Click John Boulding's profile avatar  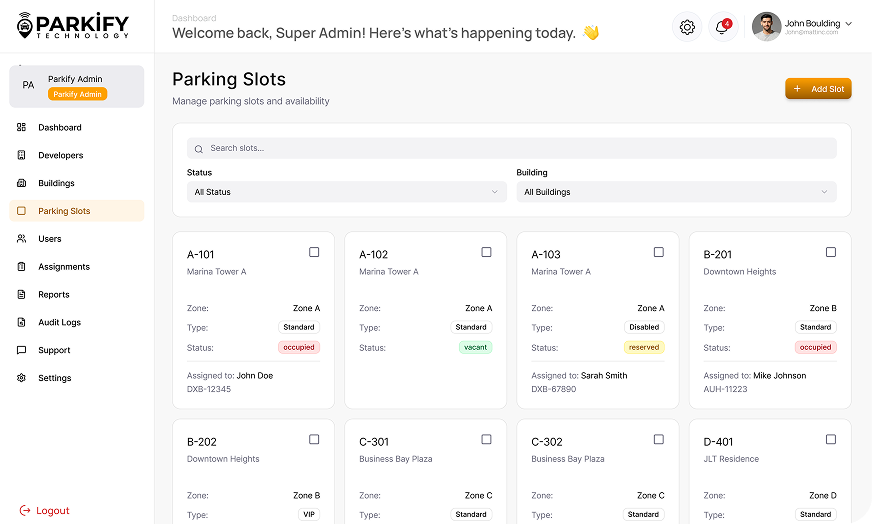tap(766, 27)
